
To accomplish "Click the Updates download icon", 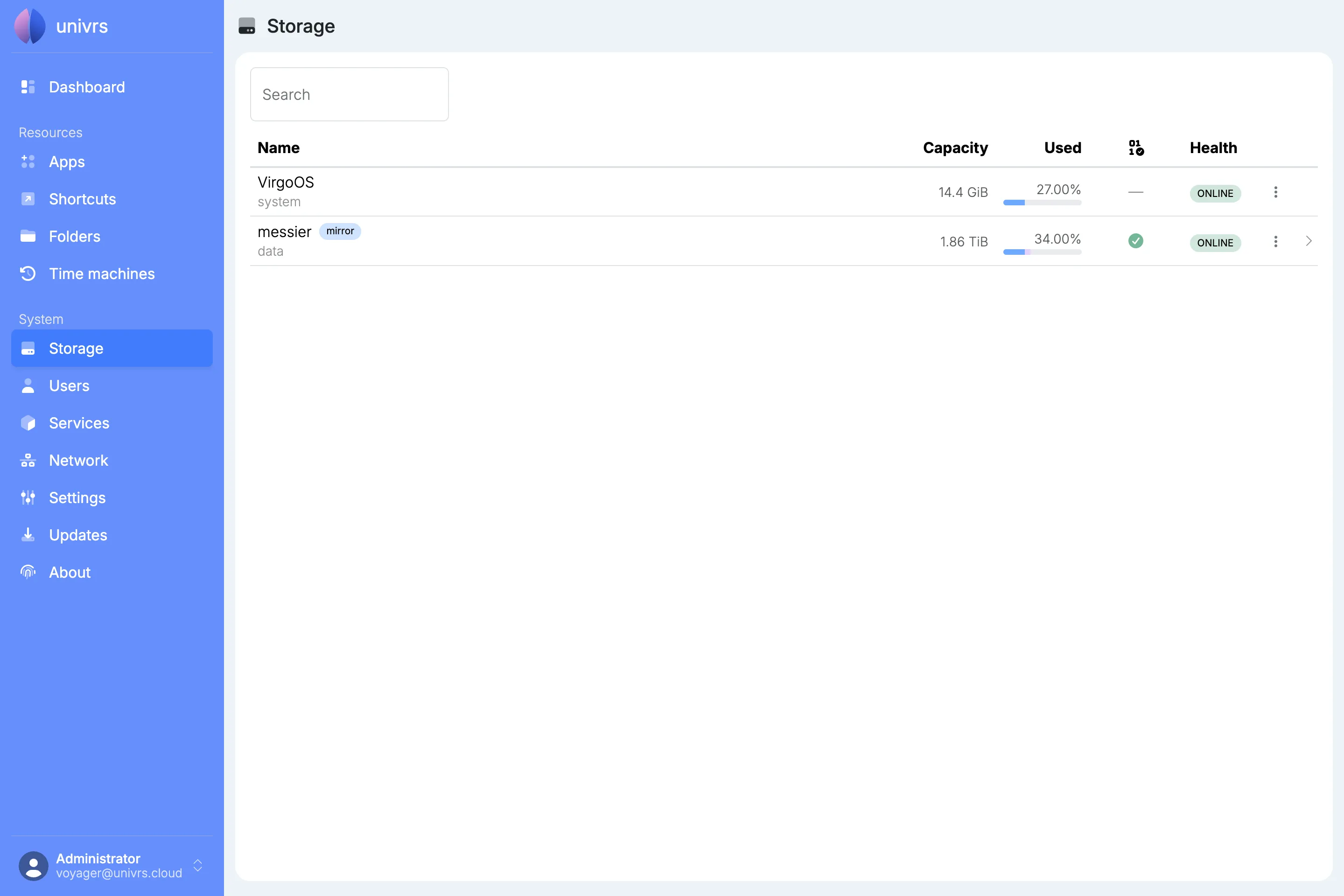I will [28, 535].
